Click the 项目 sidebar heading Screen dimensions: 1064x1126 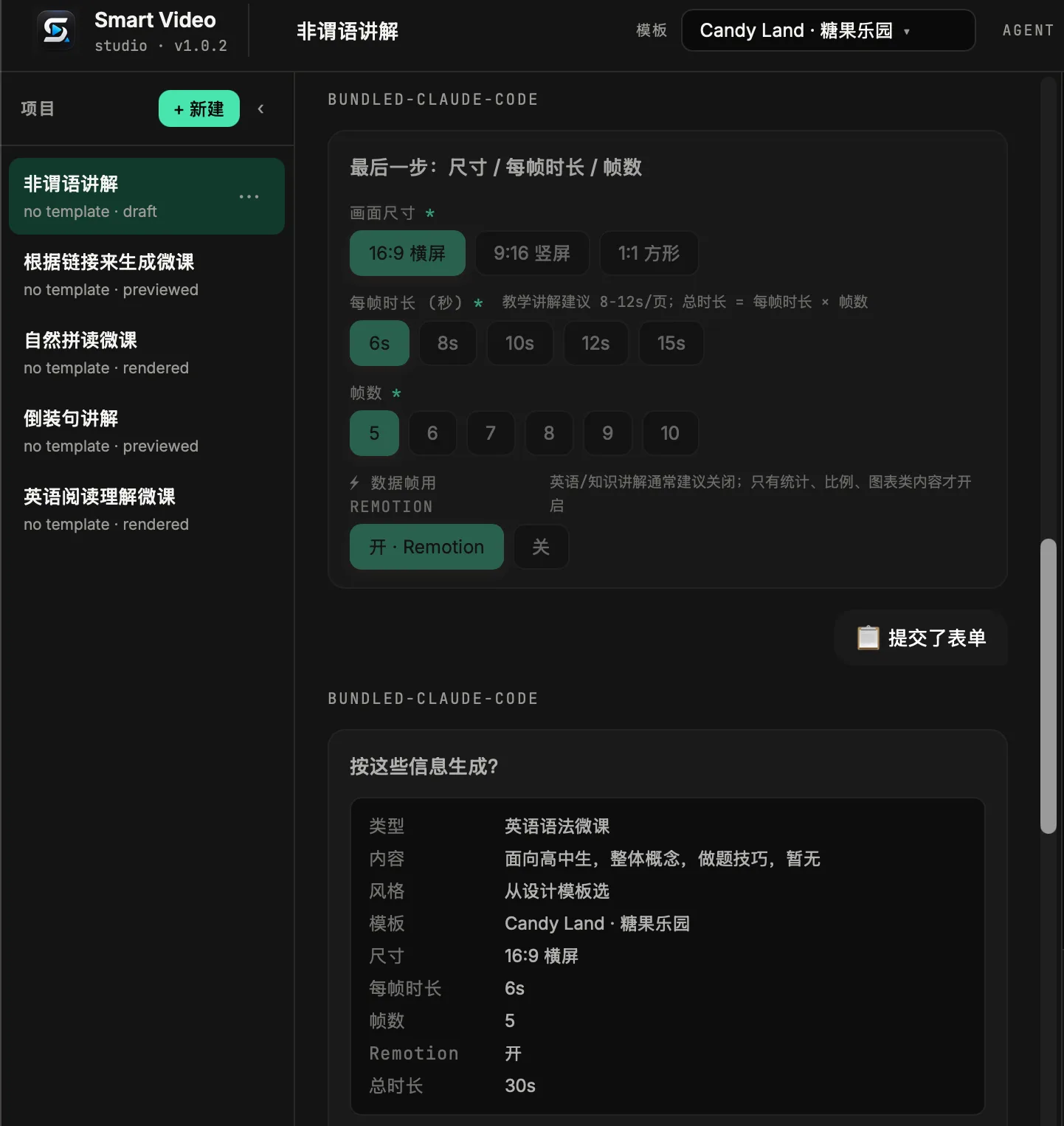[x=38, y=109]
